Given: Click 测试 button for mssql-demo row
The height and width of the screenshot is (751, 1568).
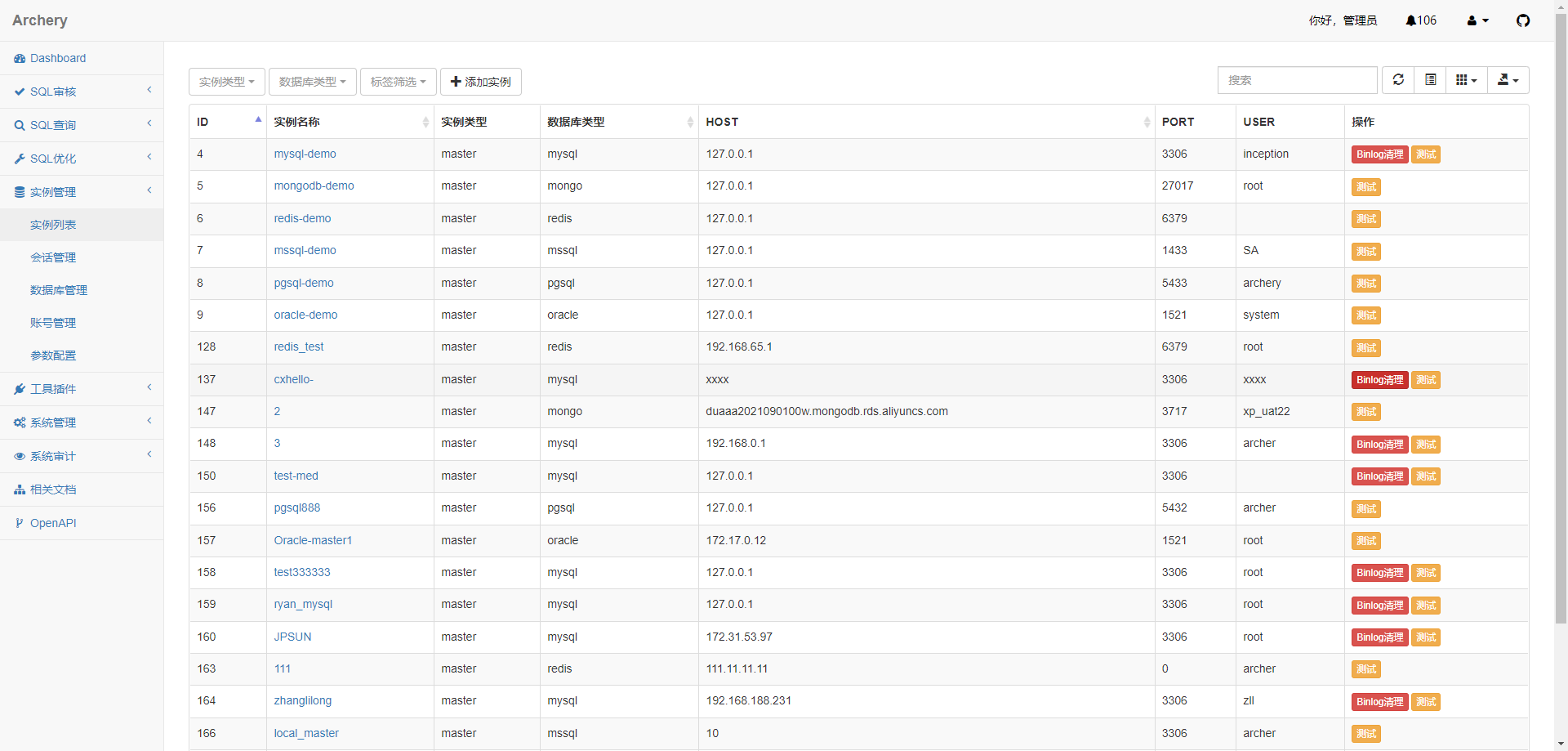Looking at the screenshot, I should (x=1366, y=252).
